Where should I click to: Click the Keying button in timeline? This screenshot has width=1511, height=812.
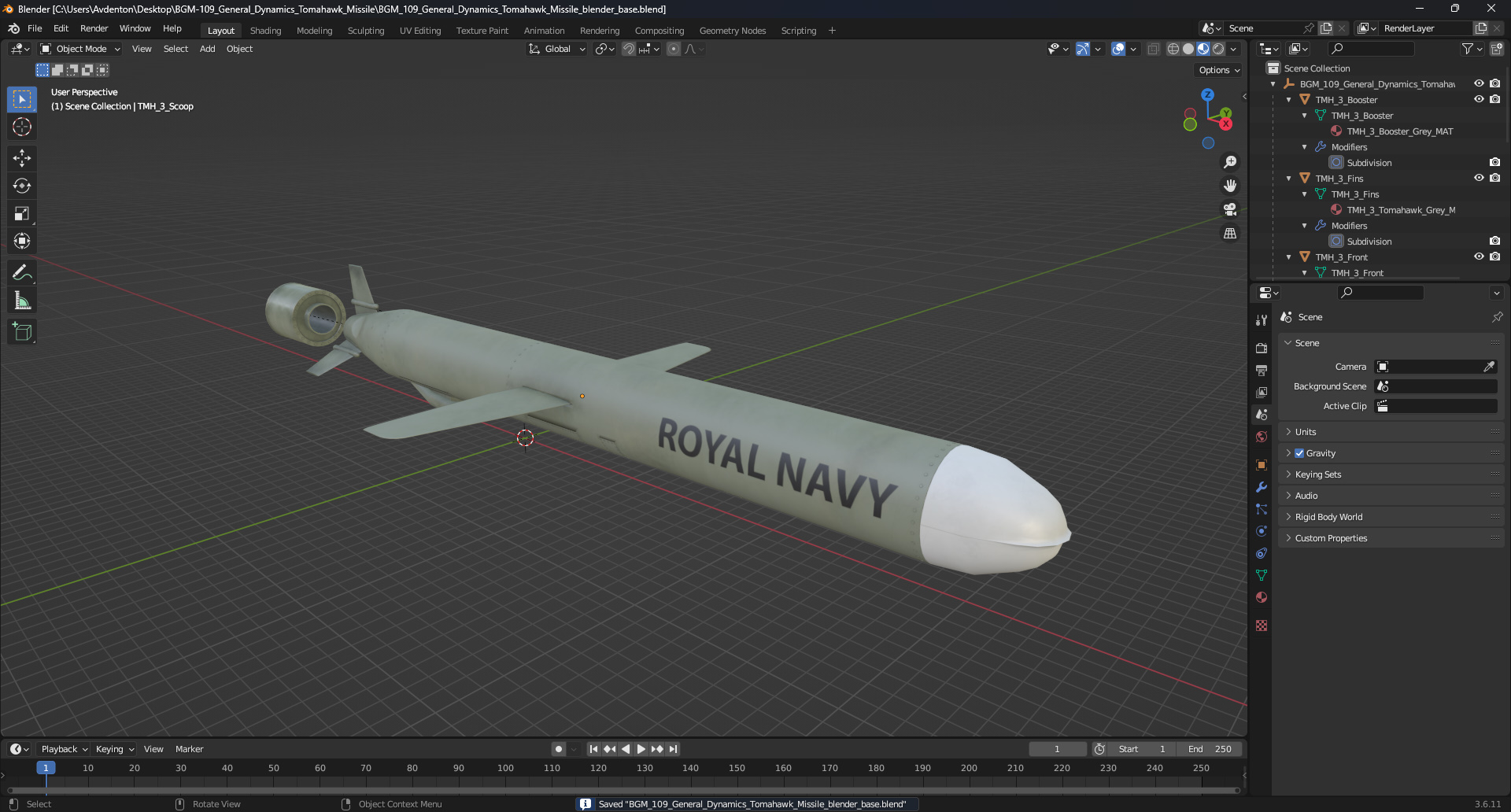pyautogui.click(x=115, y=749)
